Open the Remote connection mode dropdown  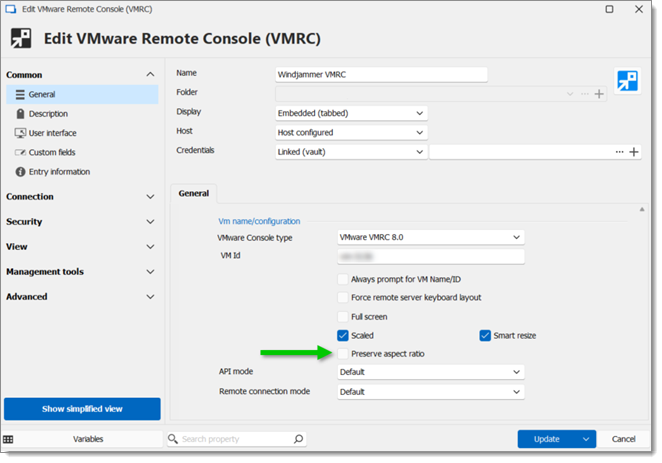pyautogui.click(x=431, y=392)
